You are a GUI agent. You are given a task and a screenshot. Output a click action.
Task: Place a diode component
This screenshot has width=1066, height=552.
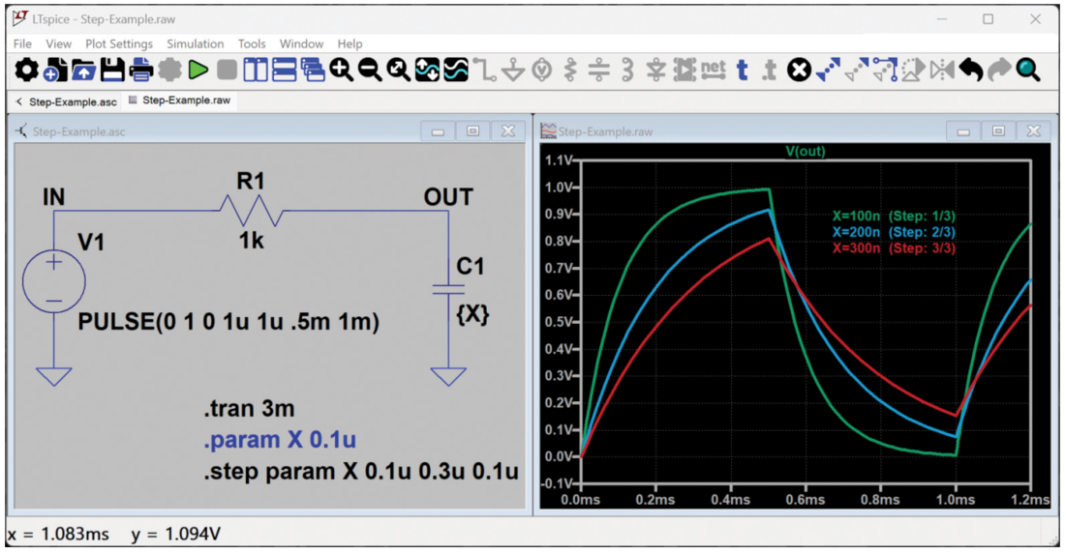pos(656,69)
